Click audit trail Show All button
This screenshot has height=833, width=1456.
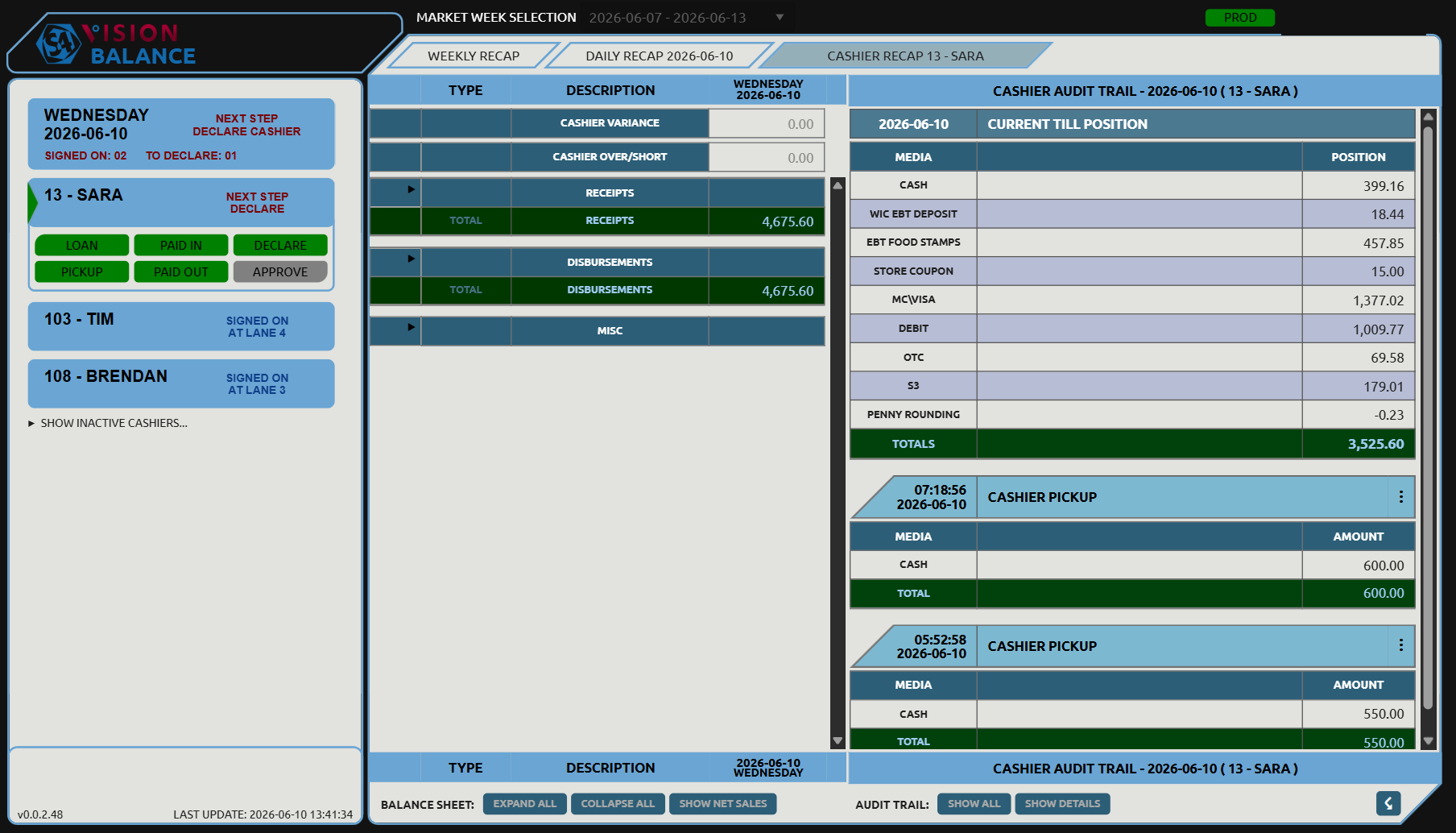[974, 804]
